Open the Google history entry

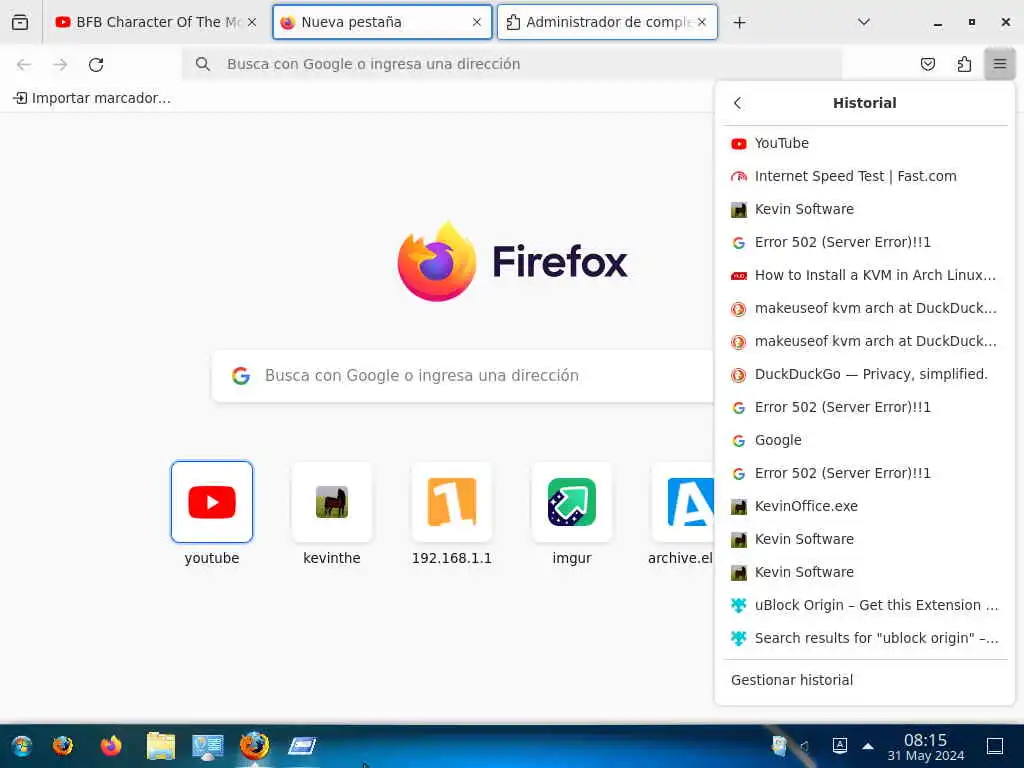[865, 440]
